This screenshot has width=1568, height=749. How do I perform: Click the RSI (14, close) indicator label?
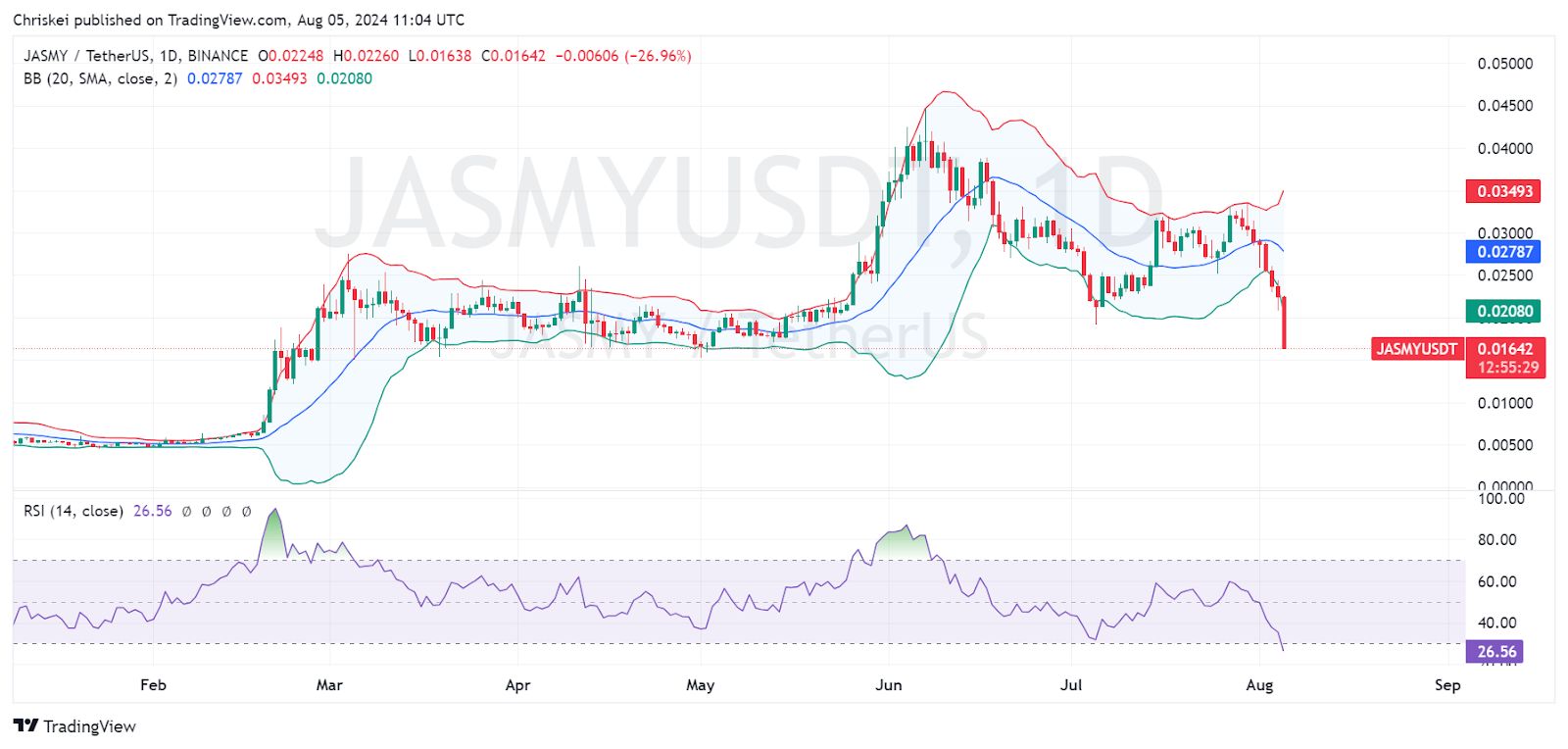pyautogui.click(x=73, y=511)
